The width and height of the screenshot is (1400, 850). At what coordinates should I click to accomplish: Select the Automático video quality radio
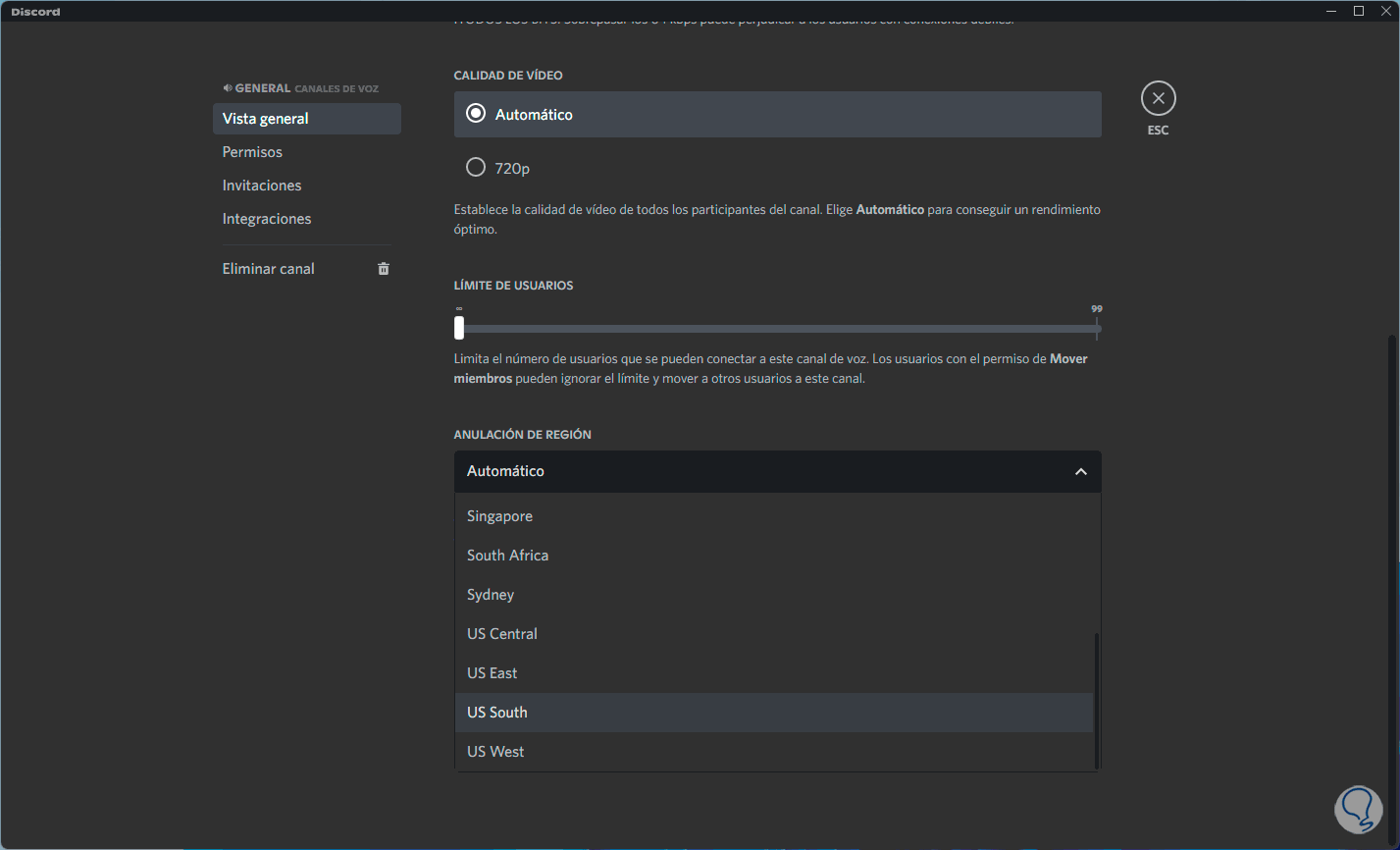click(x=476, y=114)
